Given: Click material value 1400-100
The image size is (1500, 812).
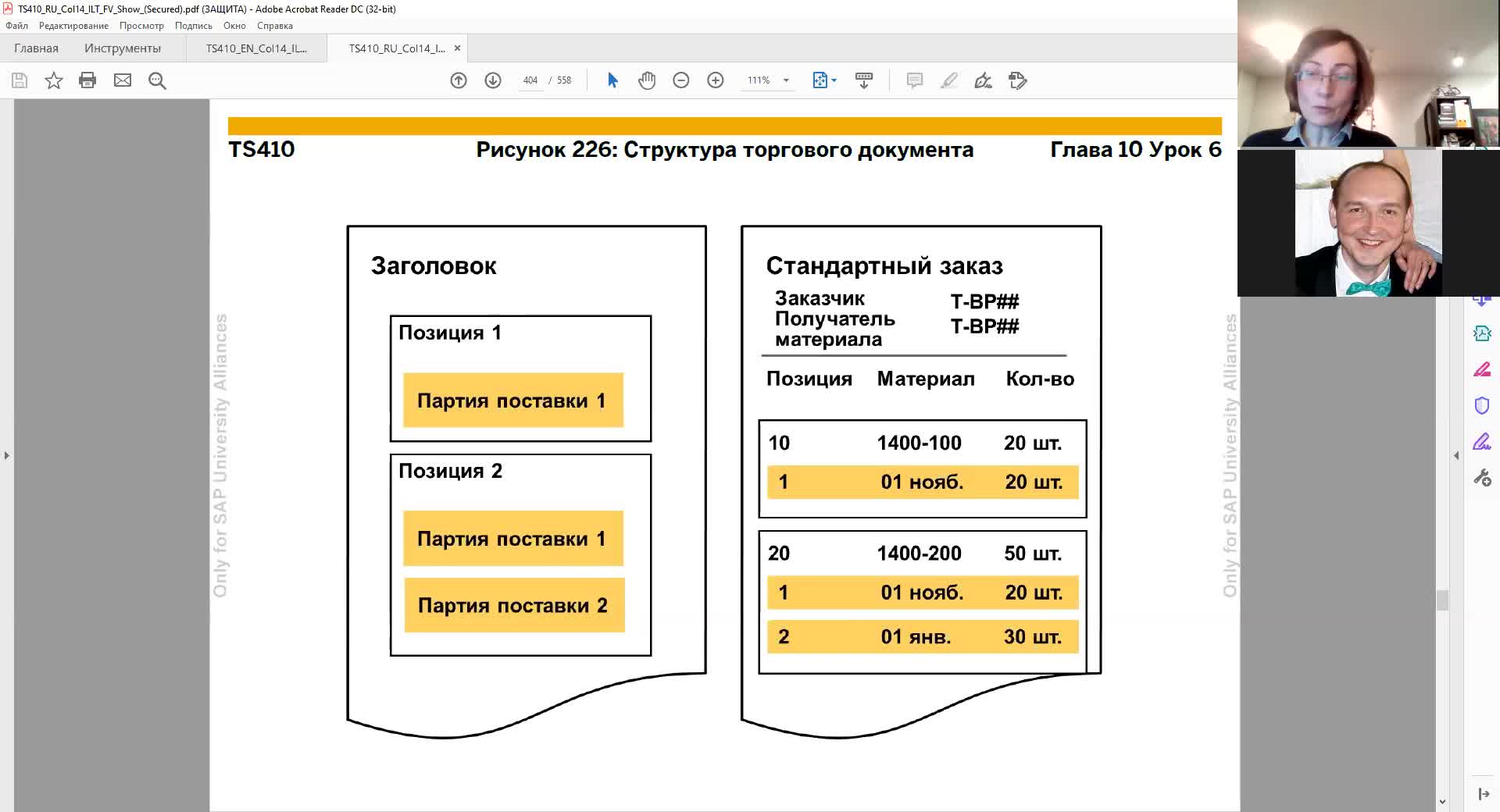Looking at the screenshot, I should click(919, 443).
